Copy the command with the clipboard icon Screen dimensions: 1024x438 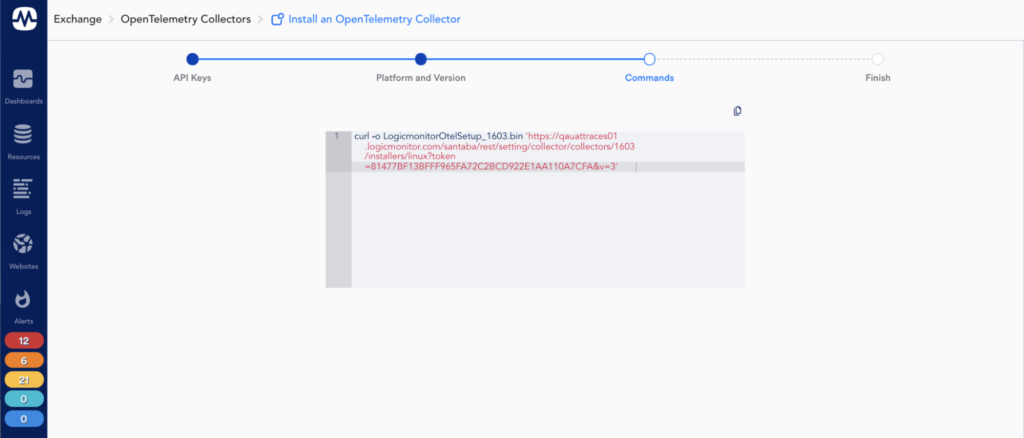pyautogui.click(x=737, y=111)
